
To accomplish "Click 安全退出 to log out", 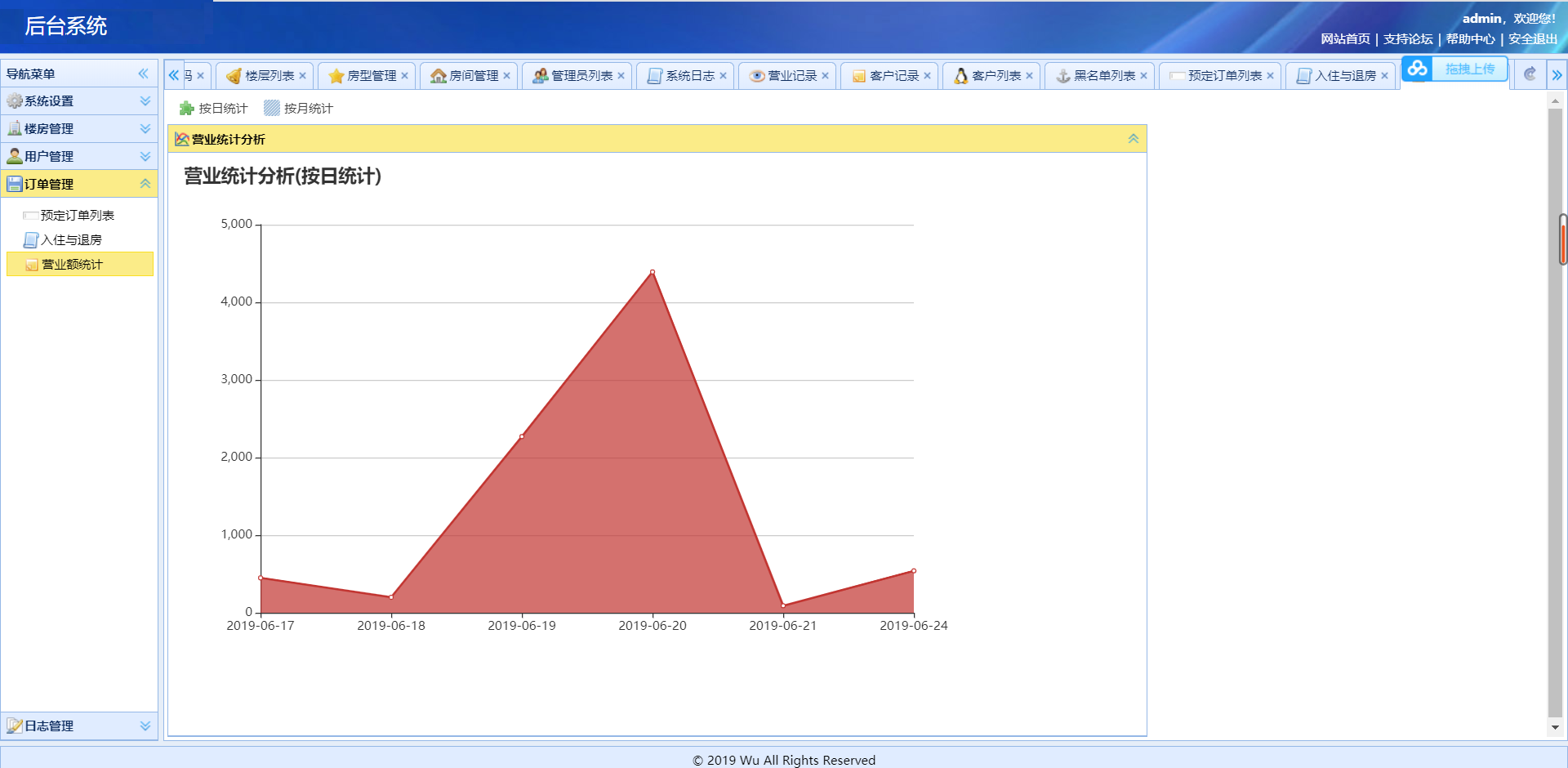I will (x=1533, y=39).
